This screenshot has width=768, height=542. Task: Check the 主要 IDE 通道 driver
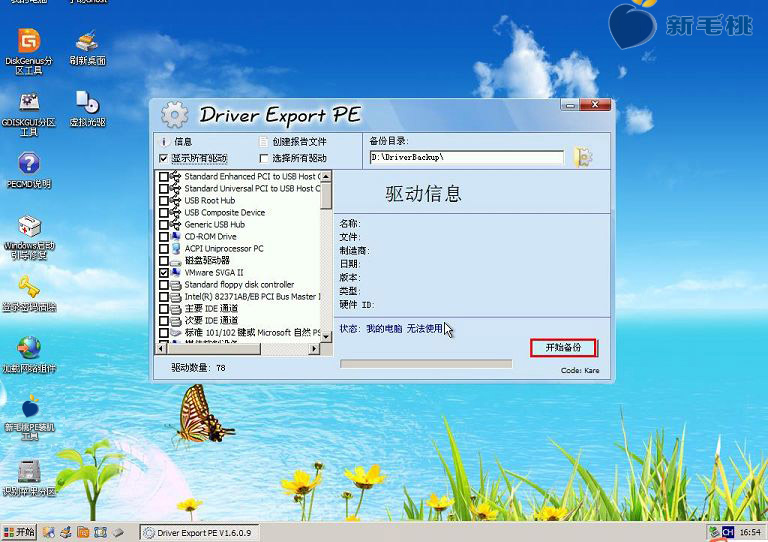click(164, 308)
